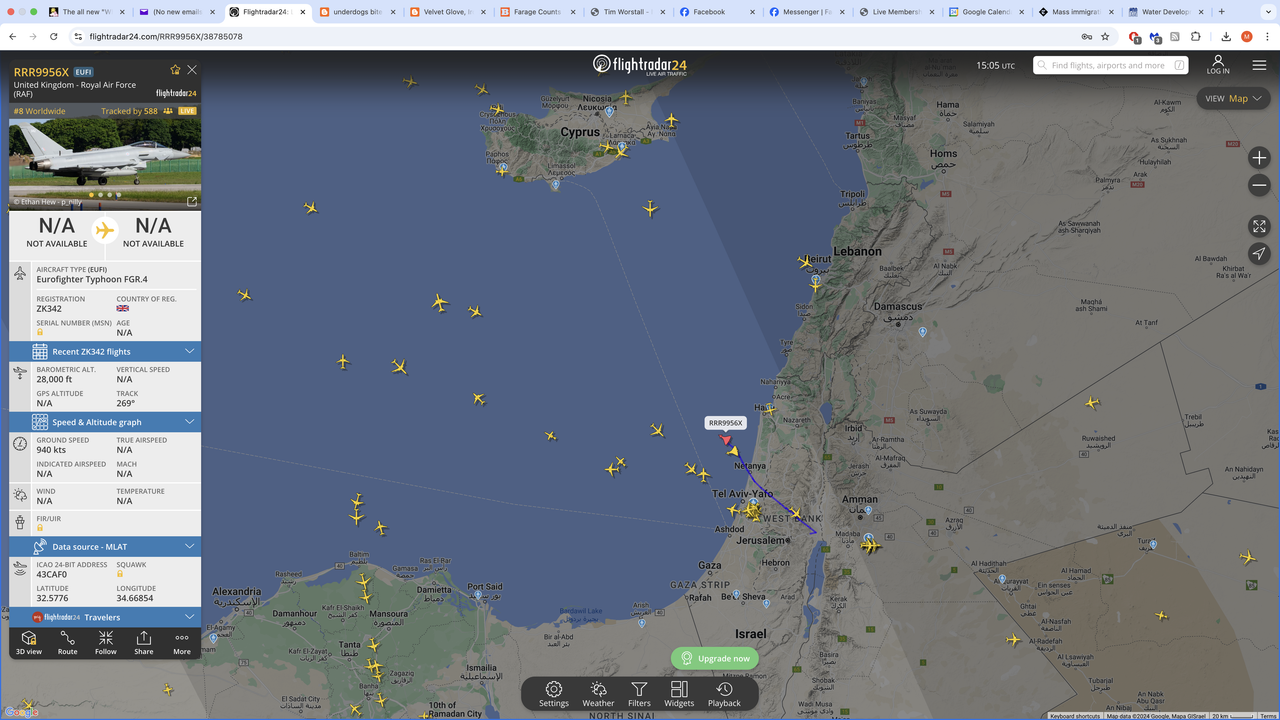Click the Flightradar24 logo
The height and width of the screenshot is (720, 1280).
point(640,65)
